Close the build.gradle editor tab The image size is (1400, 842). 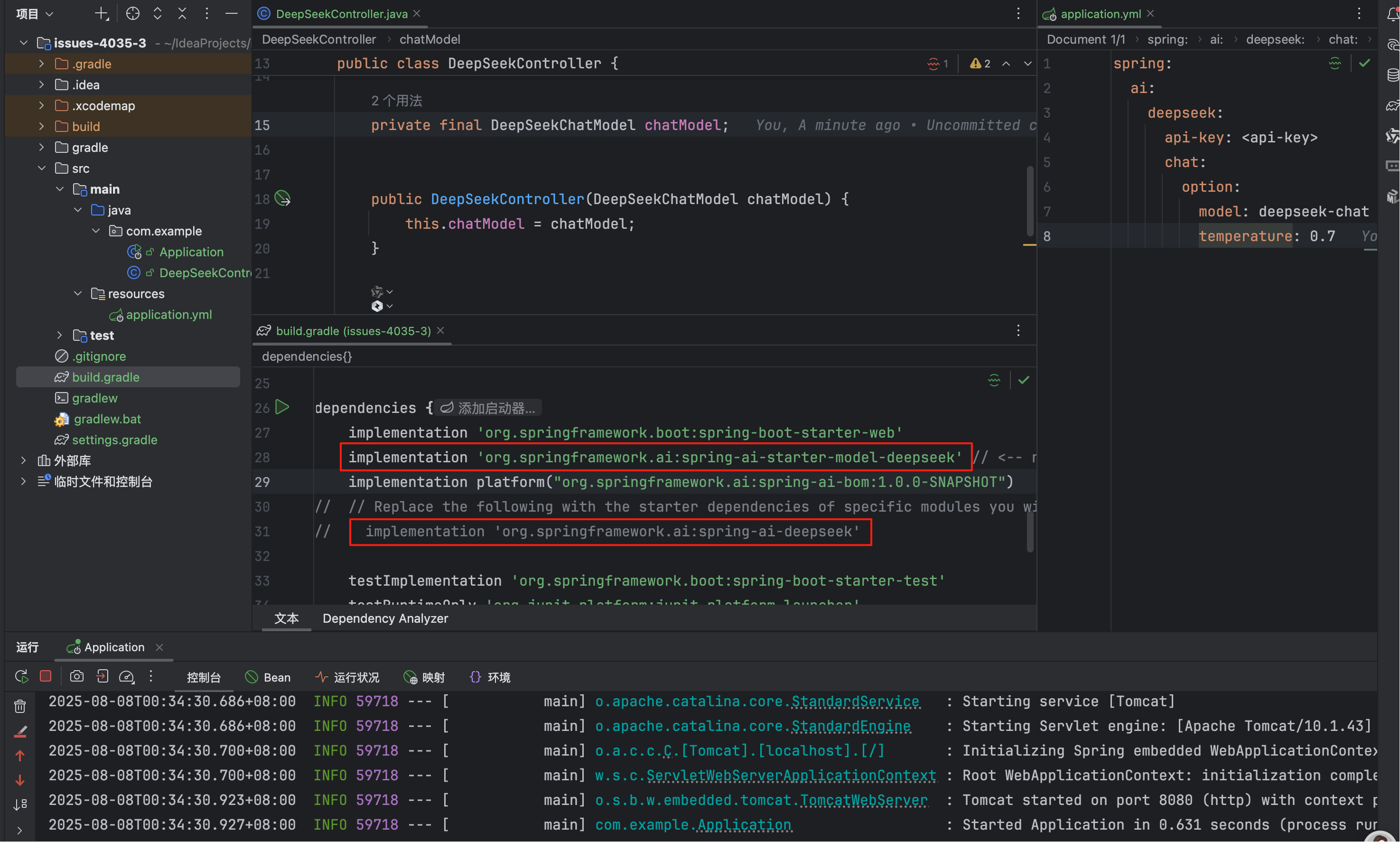coord(440,330)
